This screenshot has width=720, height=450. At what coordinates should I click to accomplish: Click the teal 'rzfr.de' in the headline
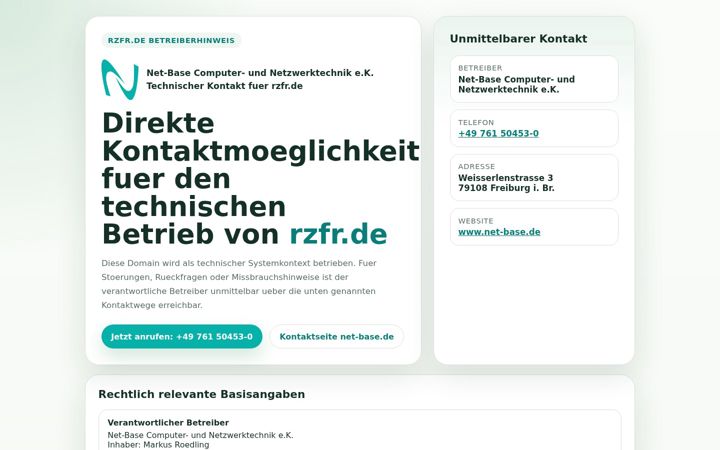[338, 234]
